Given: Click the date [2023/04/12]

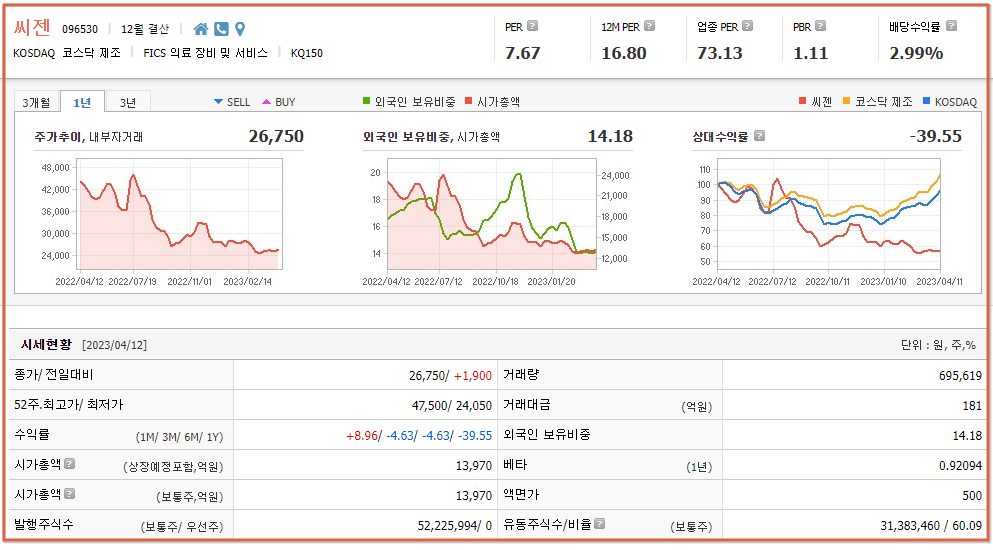Looking at the screenshot, I should (115, 345).
